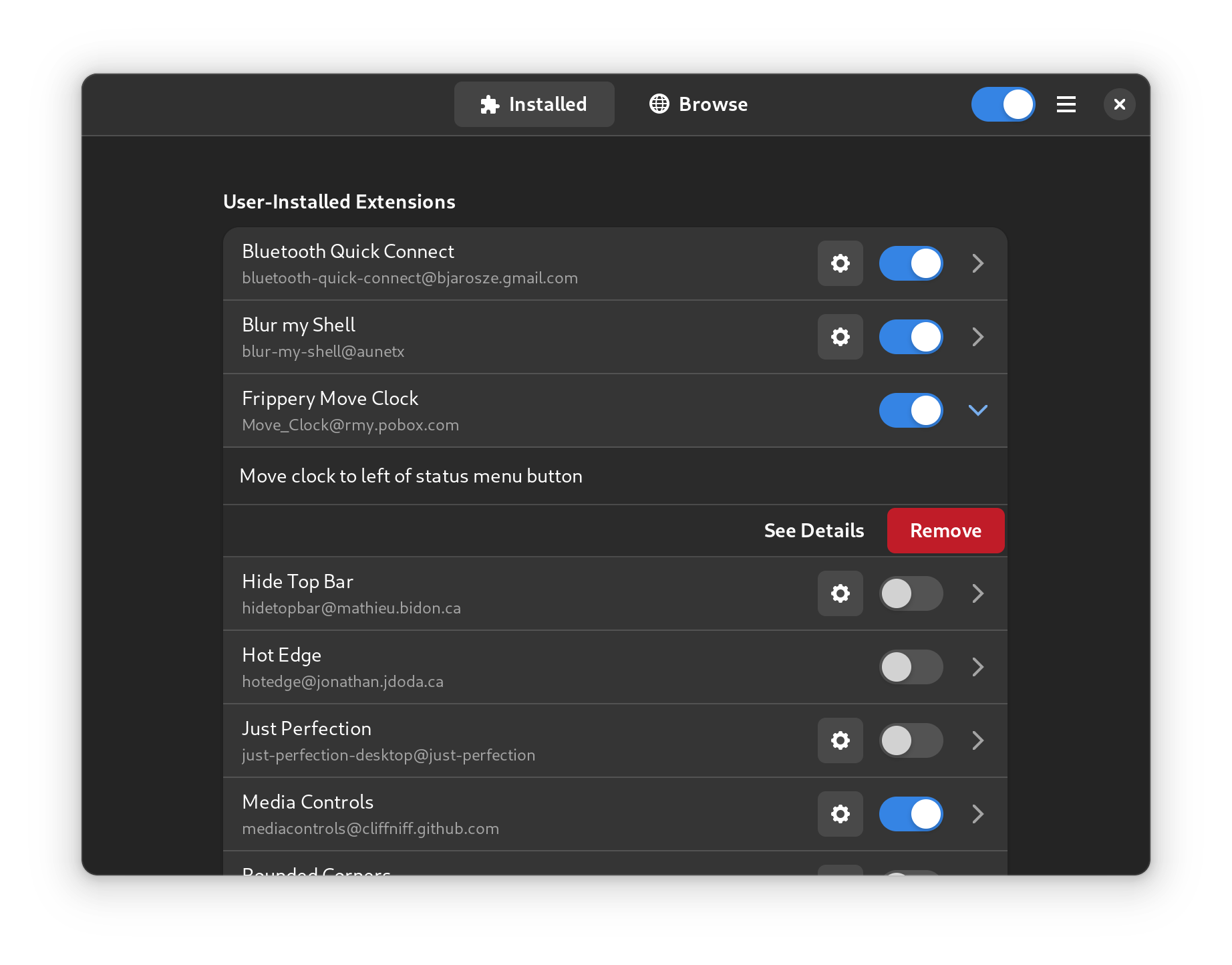Disable Bluetooth Quick Connect extension switch
The height and width of the screenshot is (965, 1232).
coord(911,263)
